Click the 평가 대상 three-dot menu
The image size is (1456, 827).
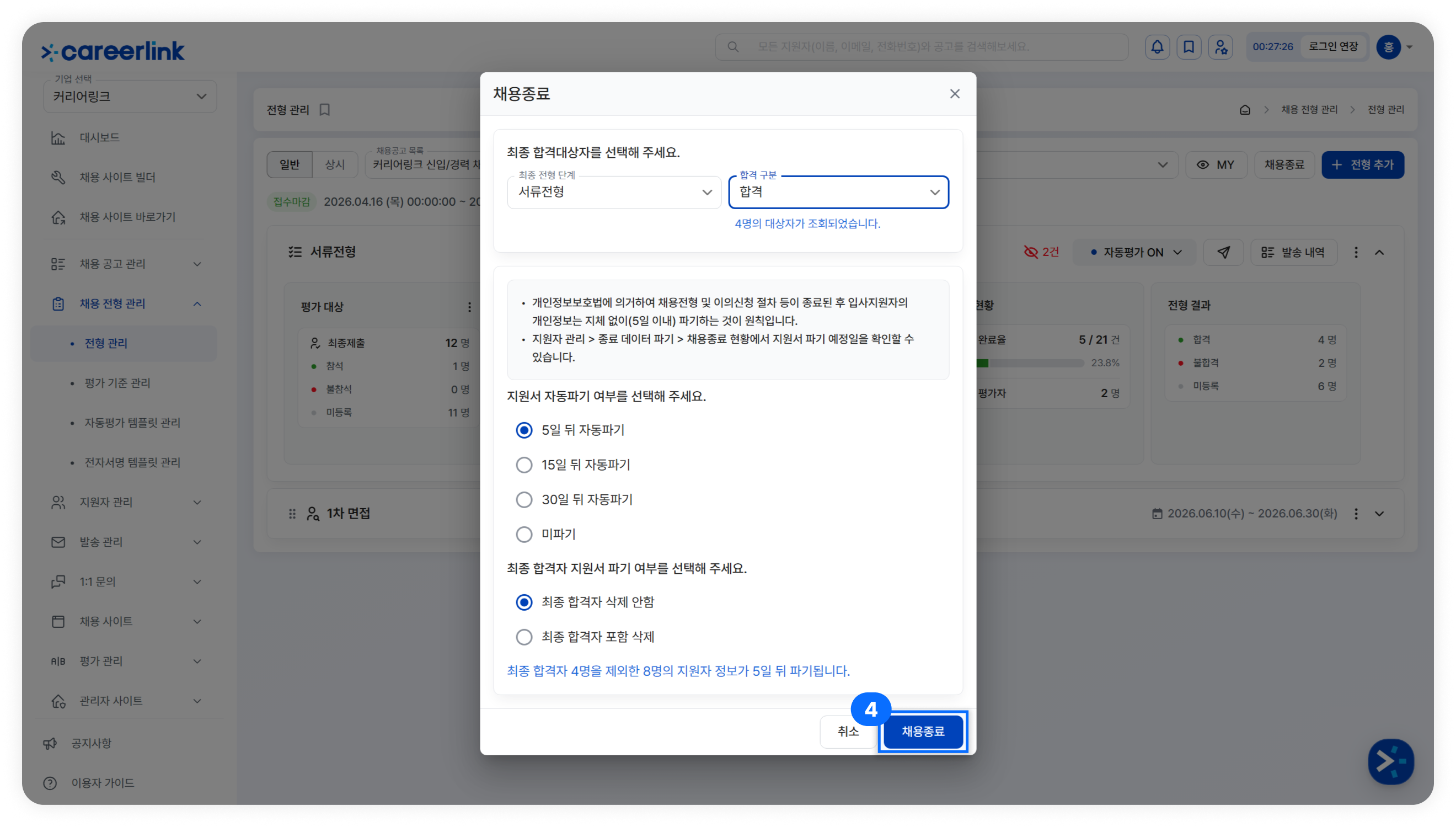point(469,307)
